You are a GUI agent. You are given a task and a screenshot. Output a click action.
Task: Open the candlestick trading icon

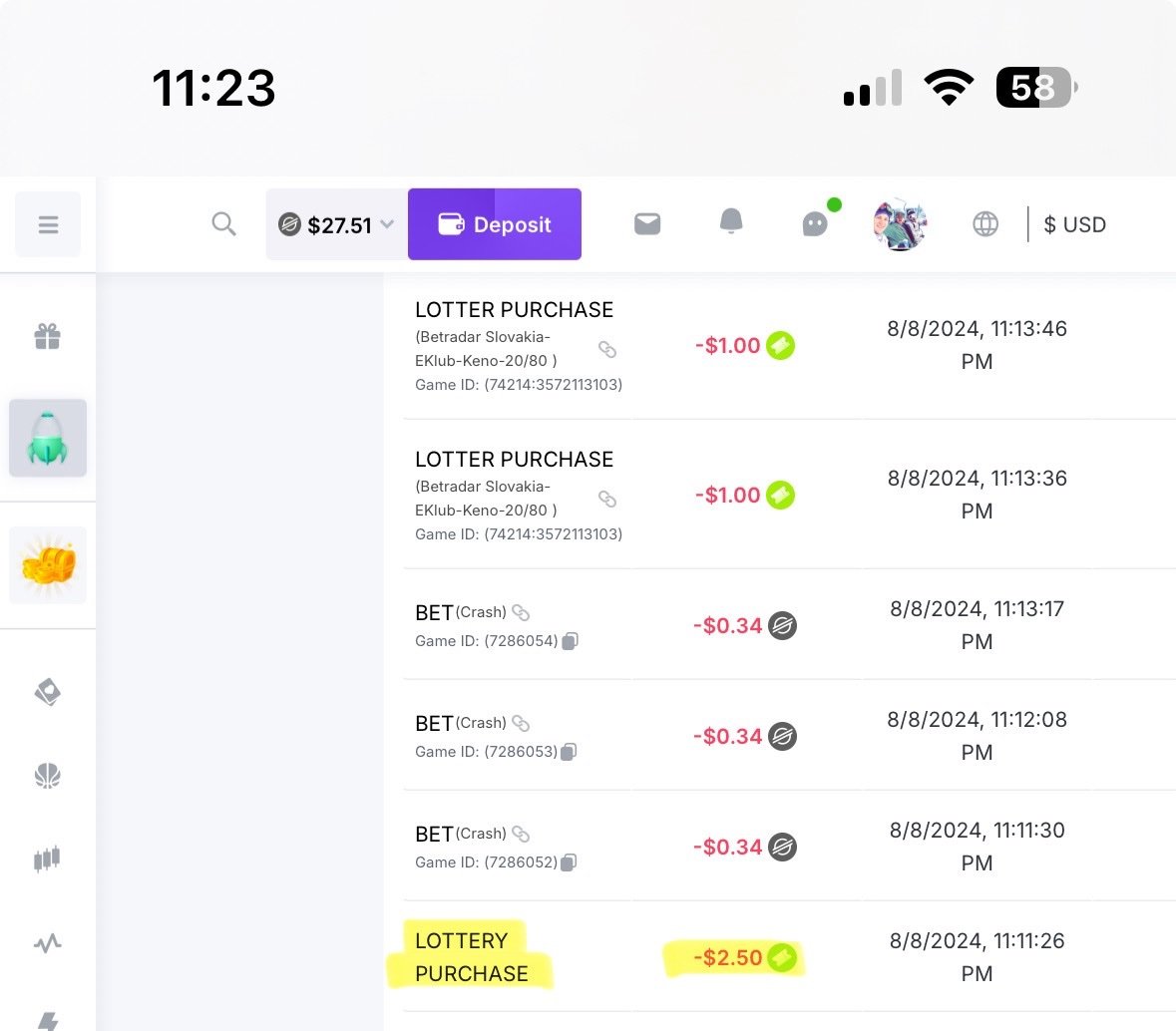[x=48, y=859]
